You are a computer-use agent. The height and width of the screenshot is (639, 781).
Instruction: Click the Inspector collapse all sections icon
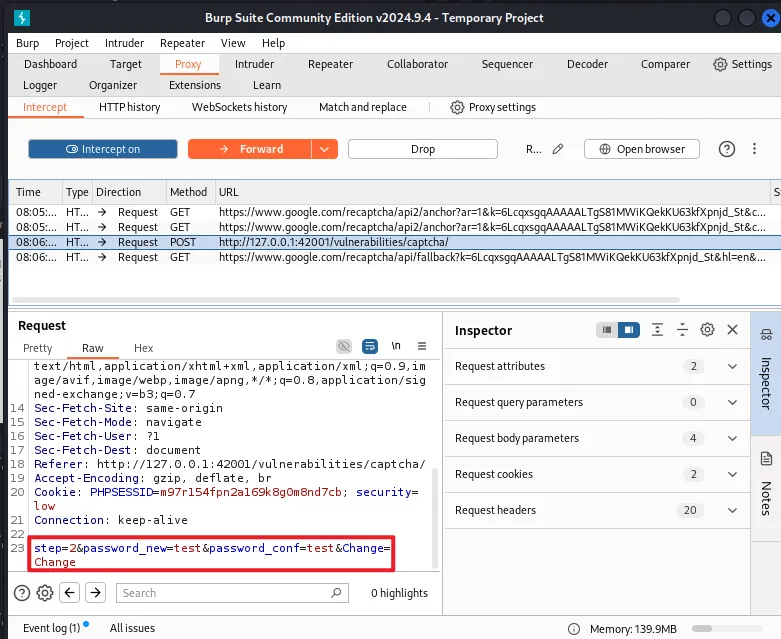[682, 330]
